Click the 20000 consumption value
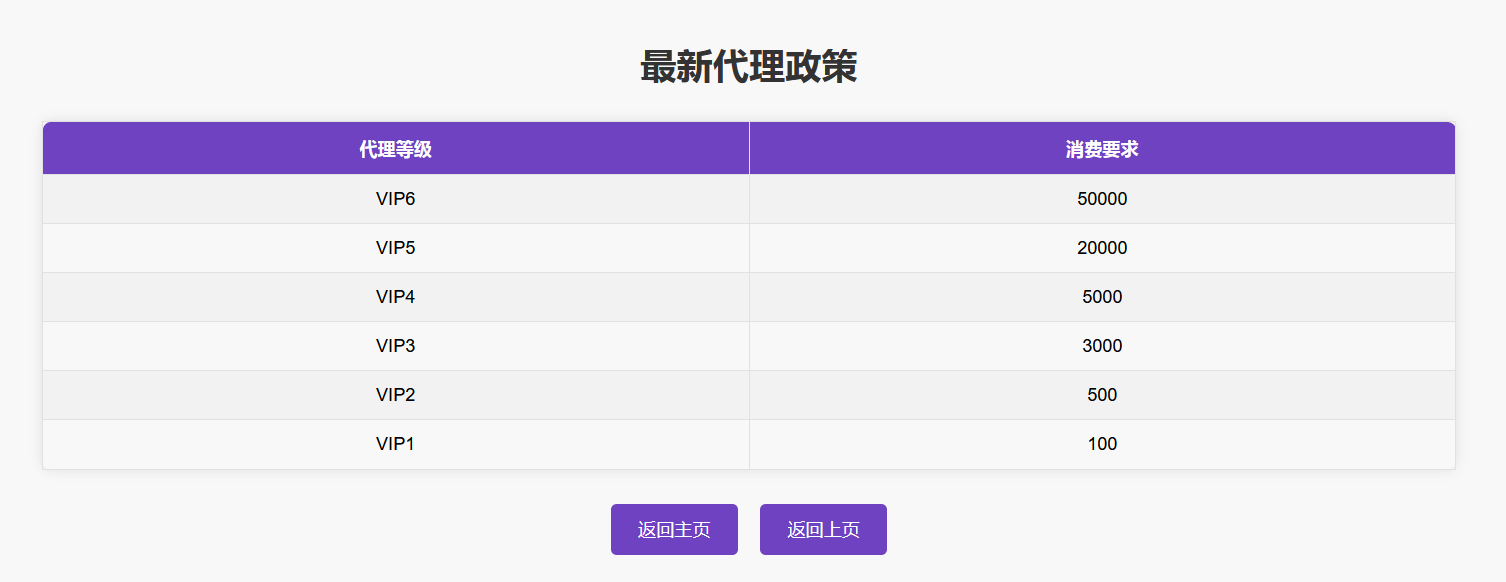Viewport: 1506px width, 582px height. click(x=1102, y=247)
